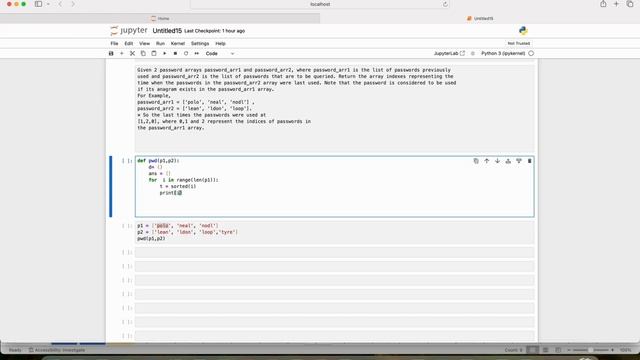
Task: Click inside the def pwd code cell editor
Action: click(x=334, y=187)
